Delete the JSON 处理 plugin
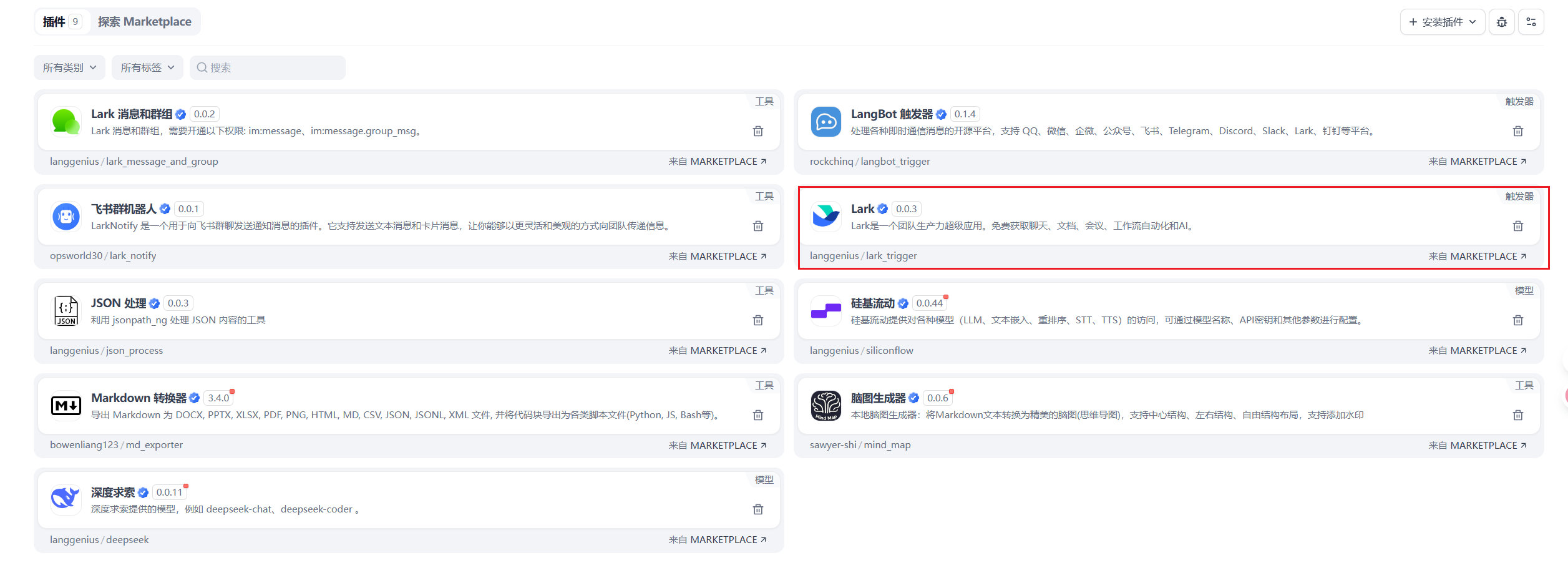Screen dimensions: 1568x583 coord(758,320)
